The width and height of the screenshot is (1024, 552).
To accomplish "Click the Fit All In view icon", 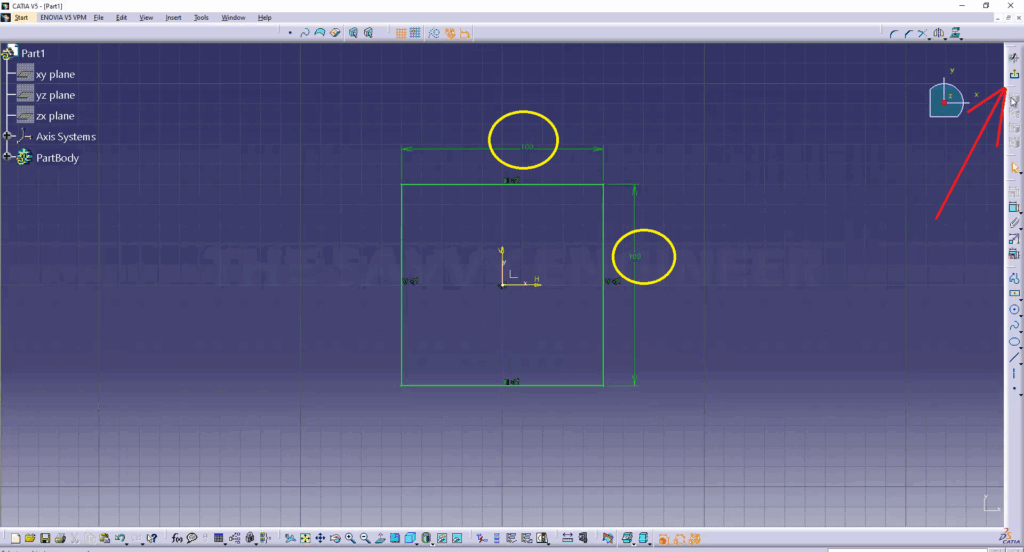I will tap(305, 538).
